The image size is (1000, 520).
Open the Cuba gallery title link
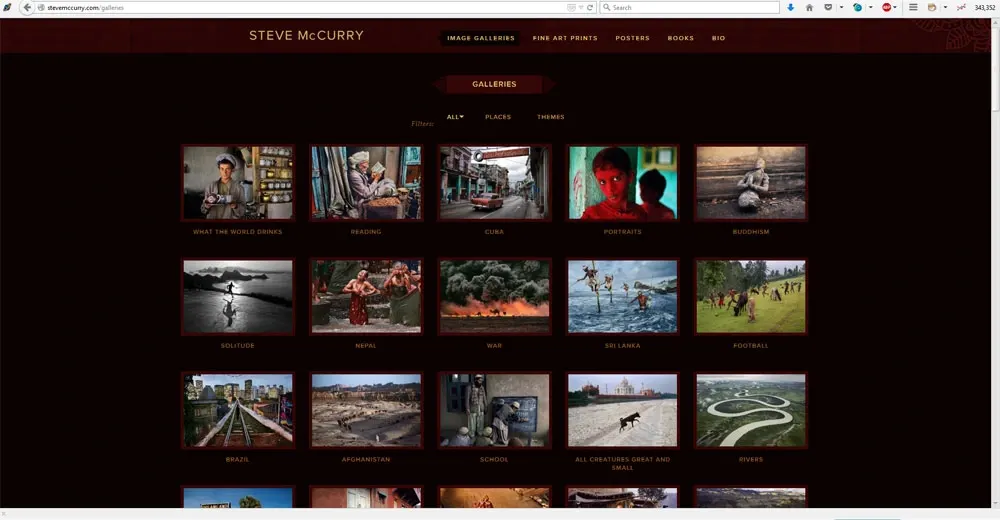click(494, 232)
